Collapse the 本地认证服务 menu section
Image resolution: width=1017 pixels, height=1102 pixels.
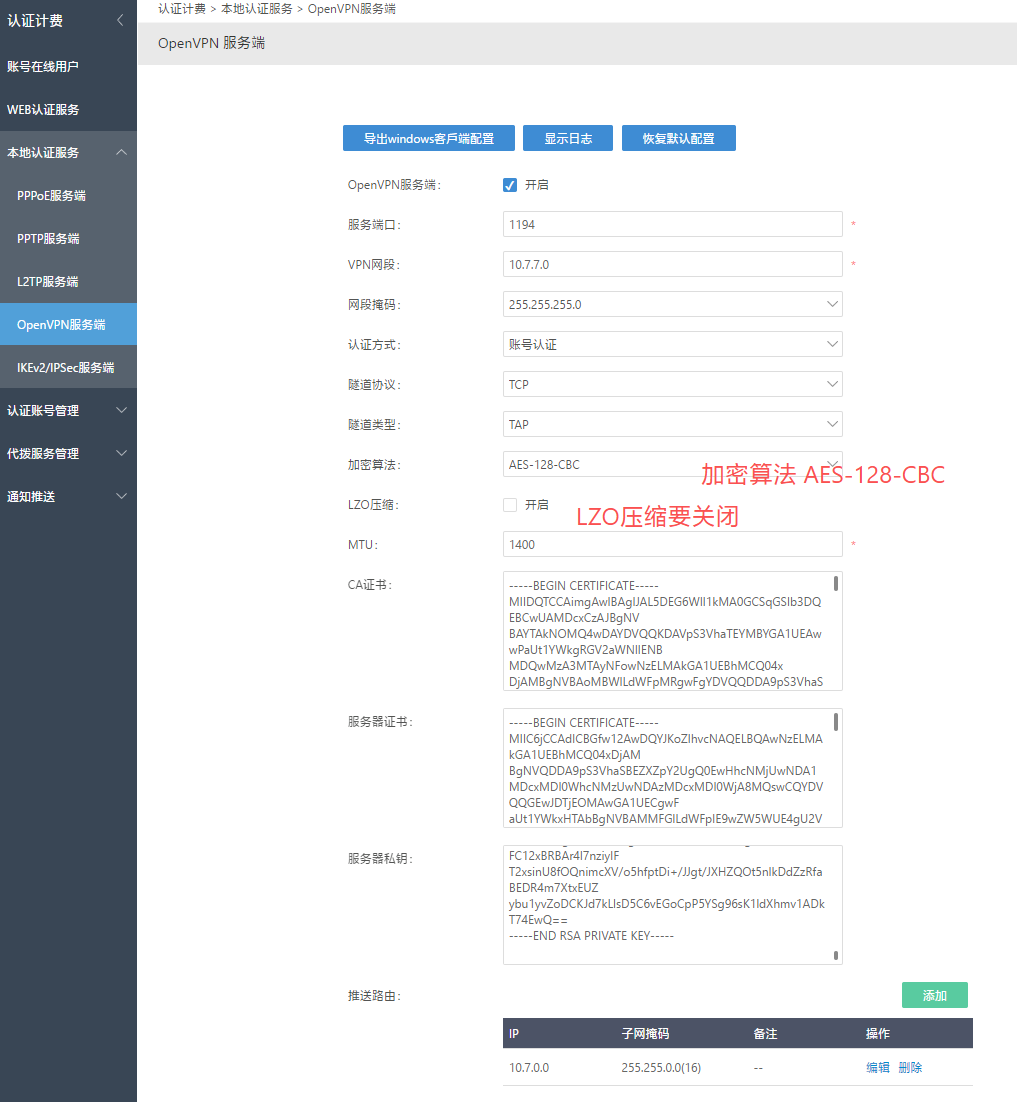point(121,153)
